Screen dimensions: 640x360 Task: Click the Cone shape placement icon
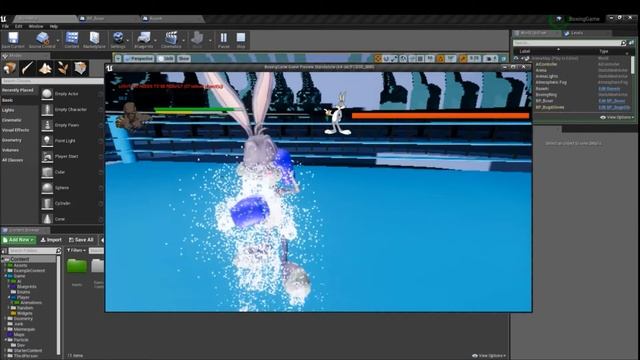[47, 219]
